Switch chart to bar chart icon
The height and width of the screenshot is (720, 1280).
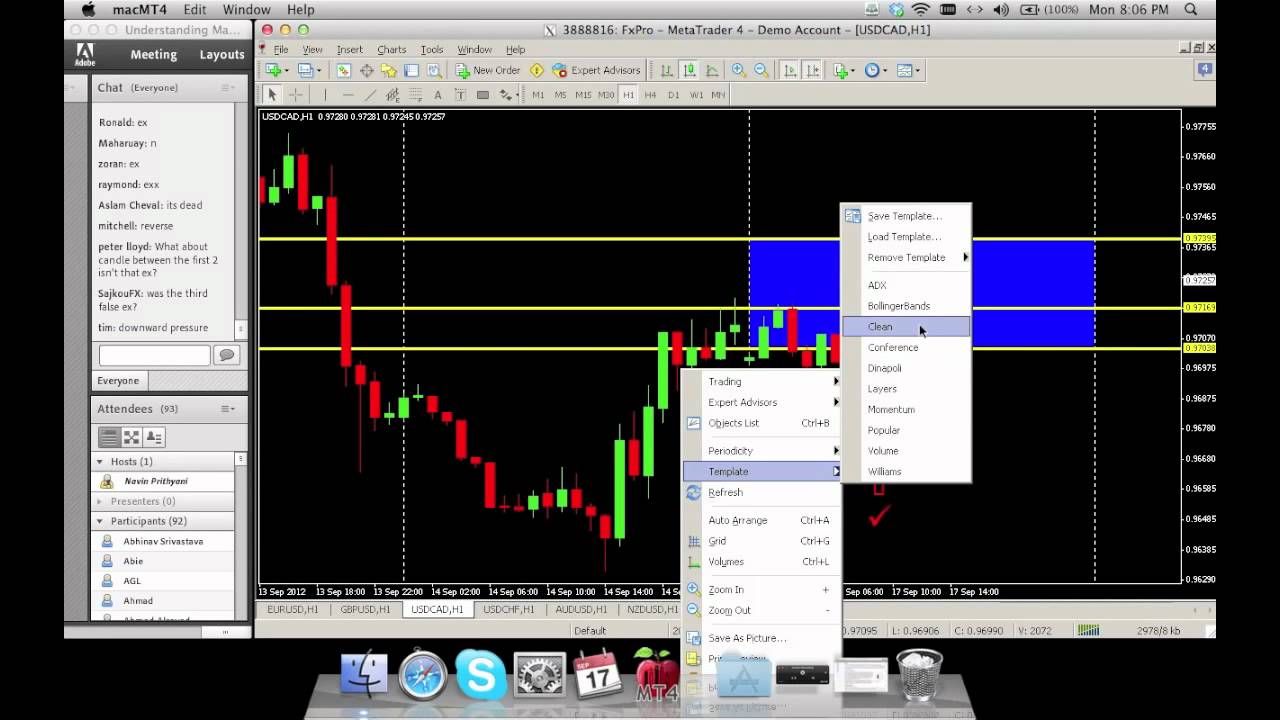click(666, 70)
